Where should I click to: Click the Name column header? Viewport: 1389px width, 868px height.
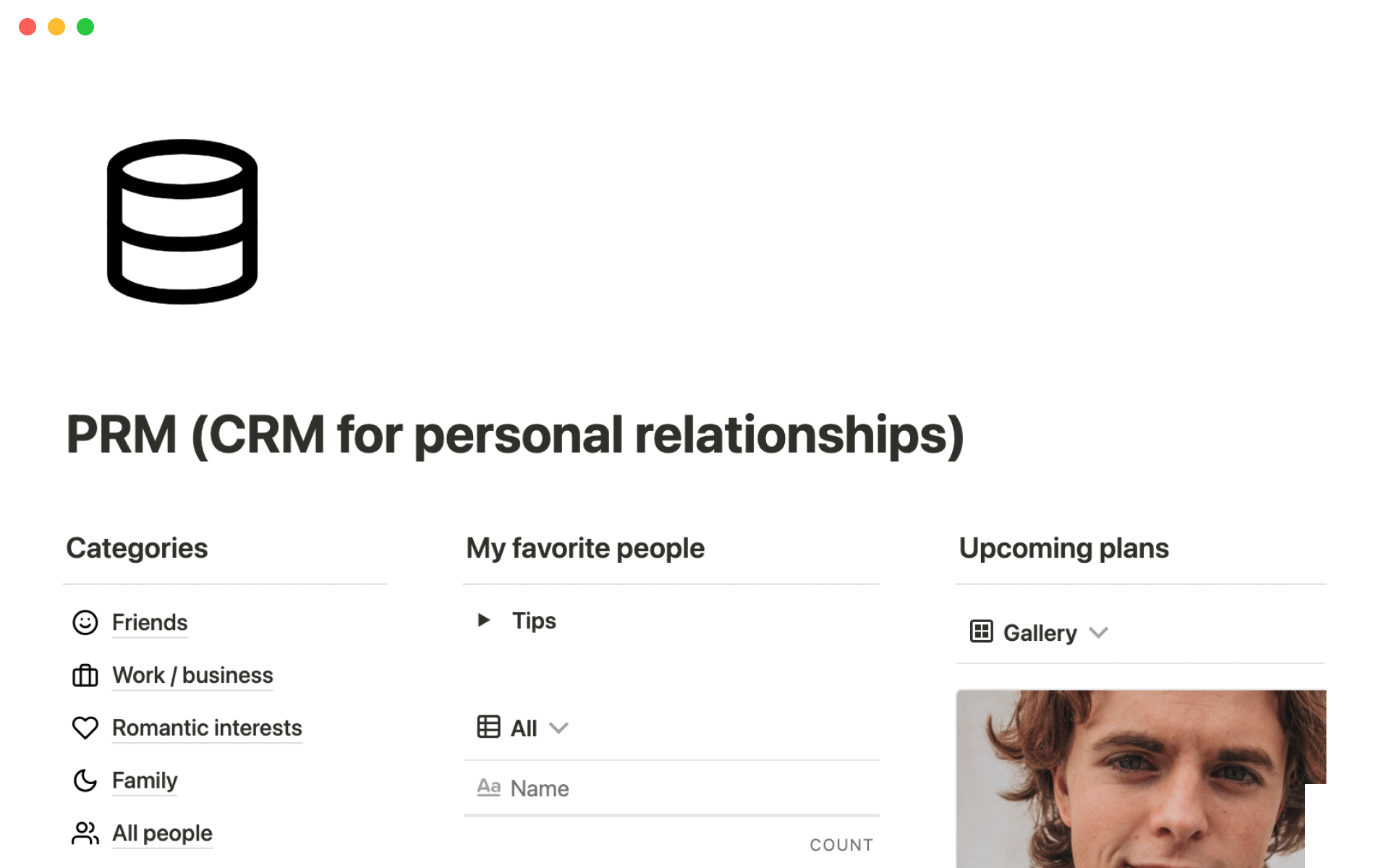coord(539,788)
